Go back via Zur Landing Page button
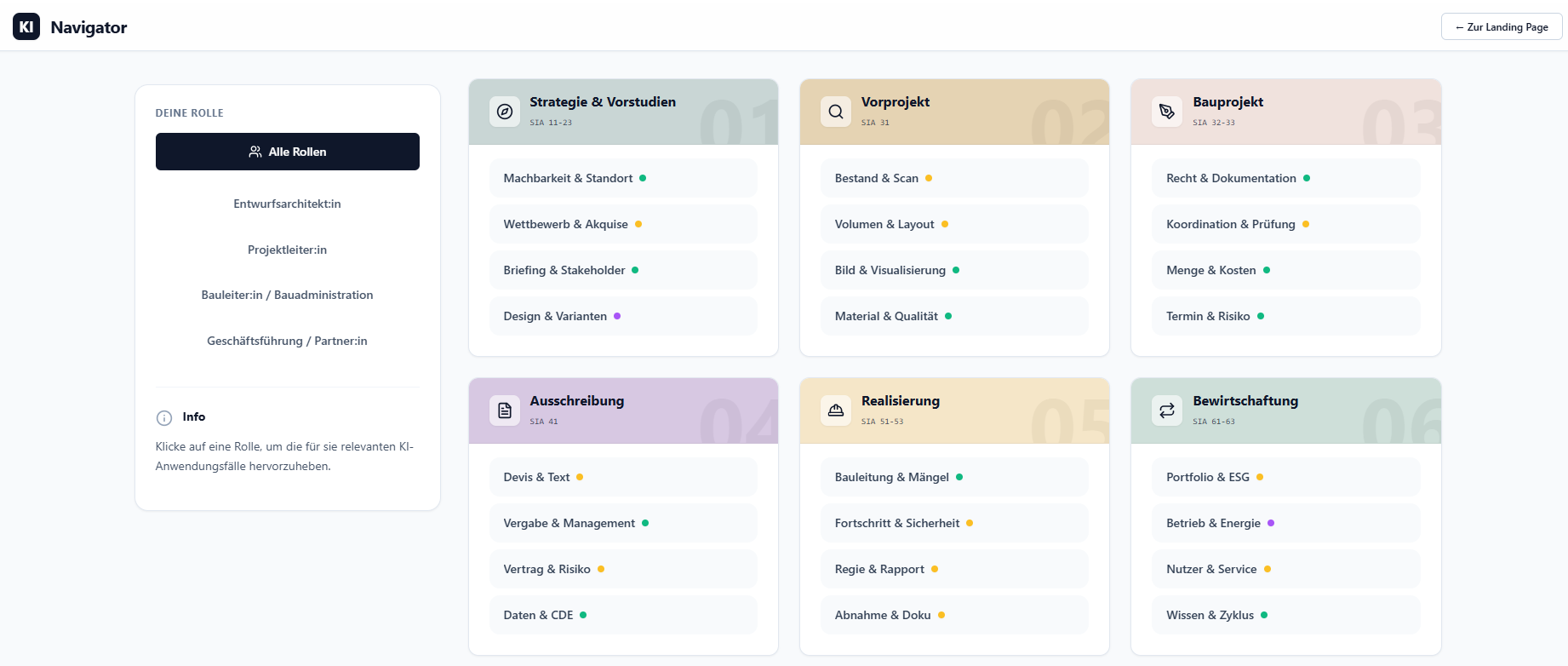The height and width of the screenshot is (666, 1568). [x=1502, y=27]
